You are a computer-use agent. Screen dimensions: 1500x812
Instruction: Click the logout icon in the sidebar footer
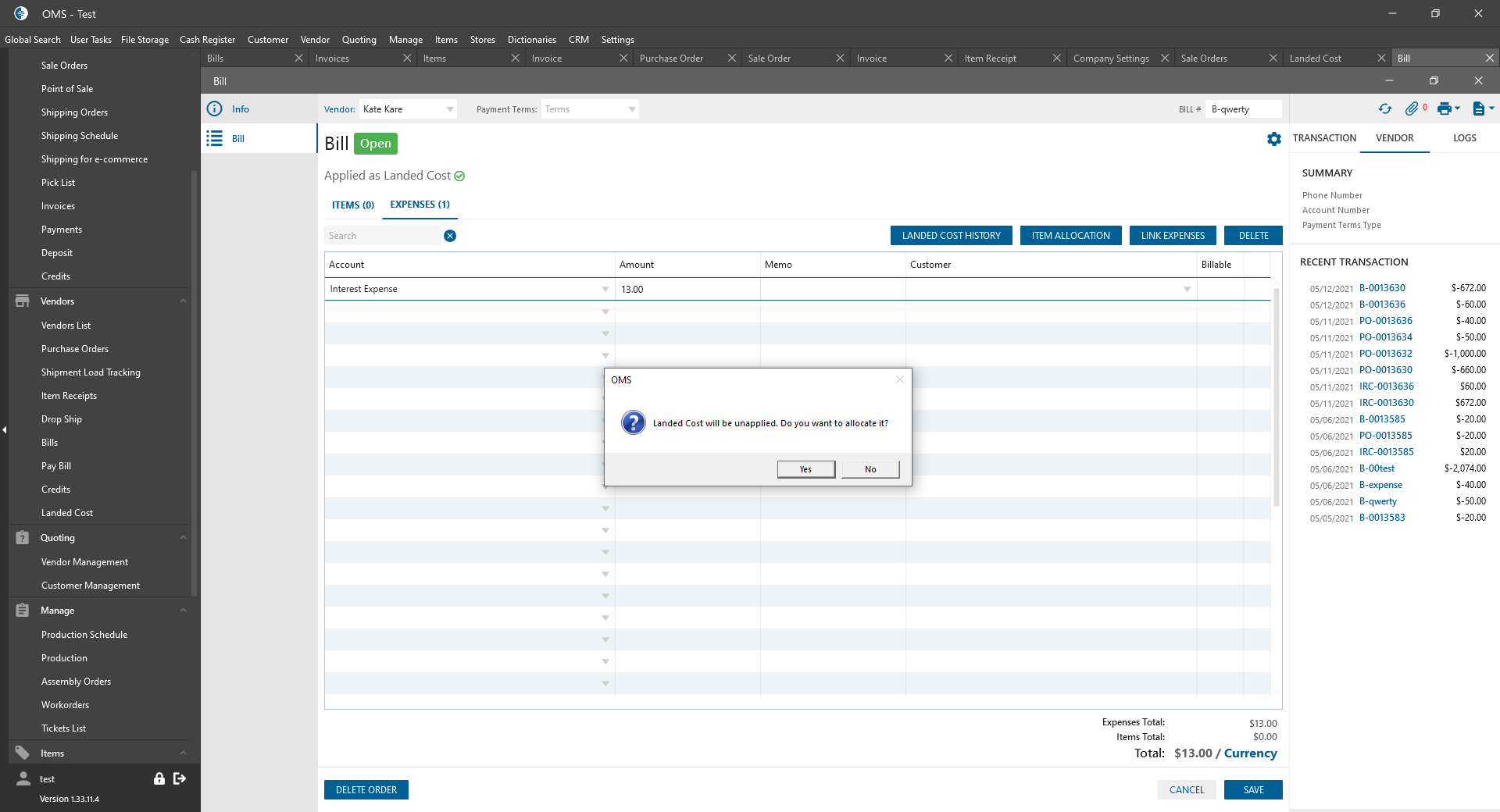[180, 778]
